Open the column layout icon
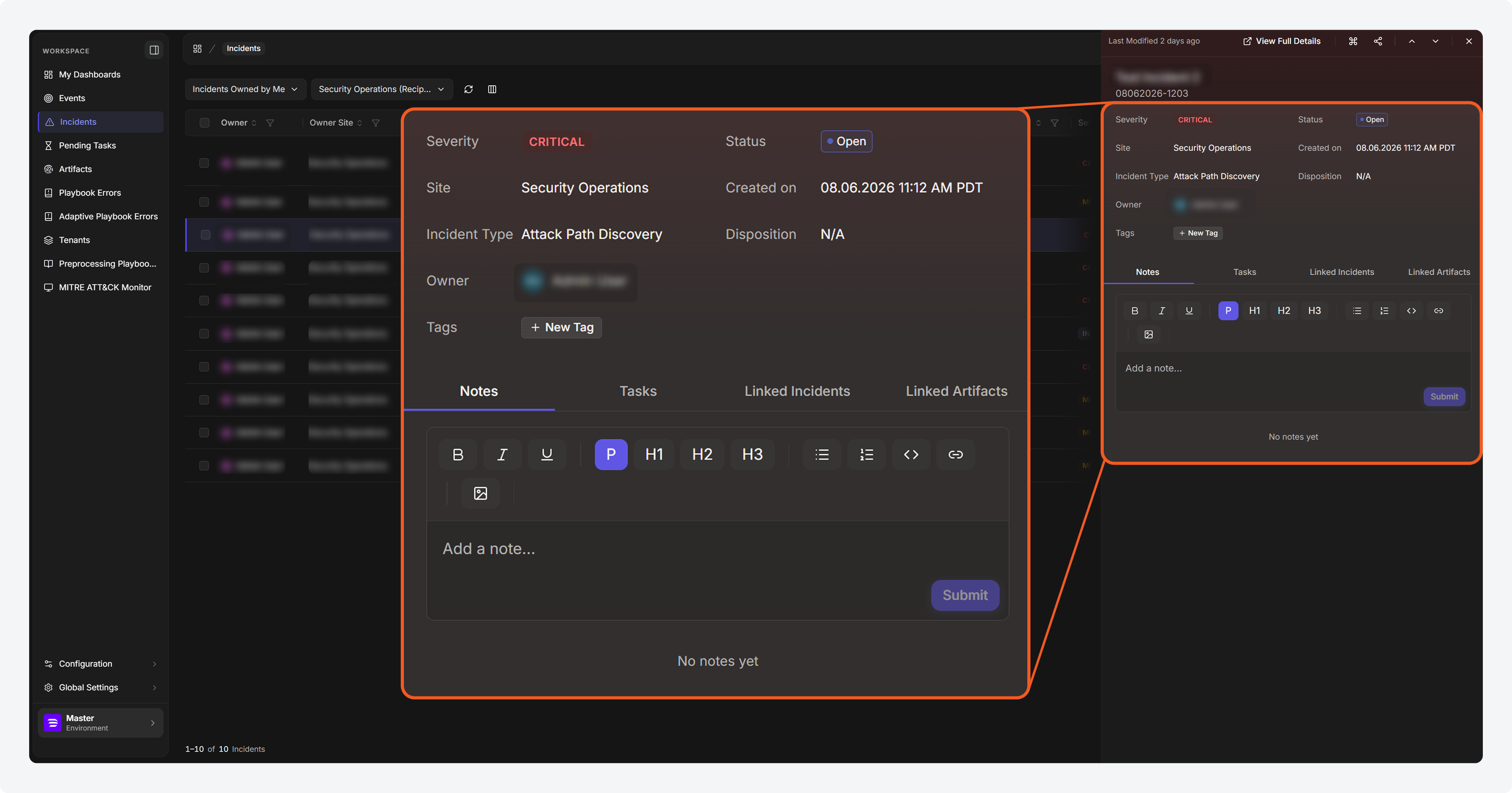Viewport: 1512px width, 793px height. click(493, 89)
